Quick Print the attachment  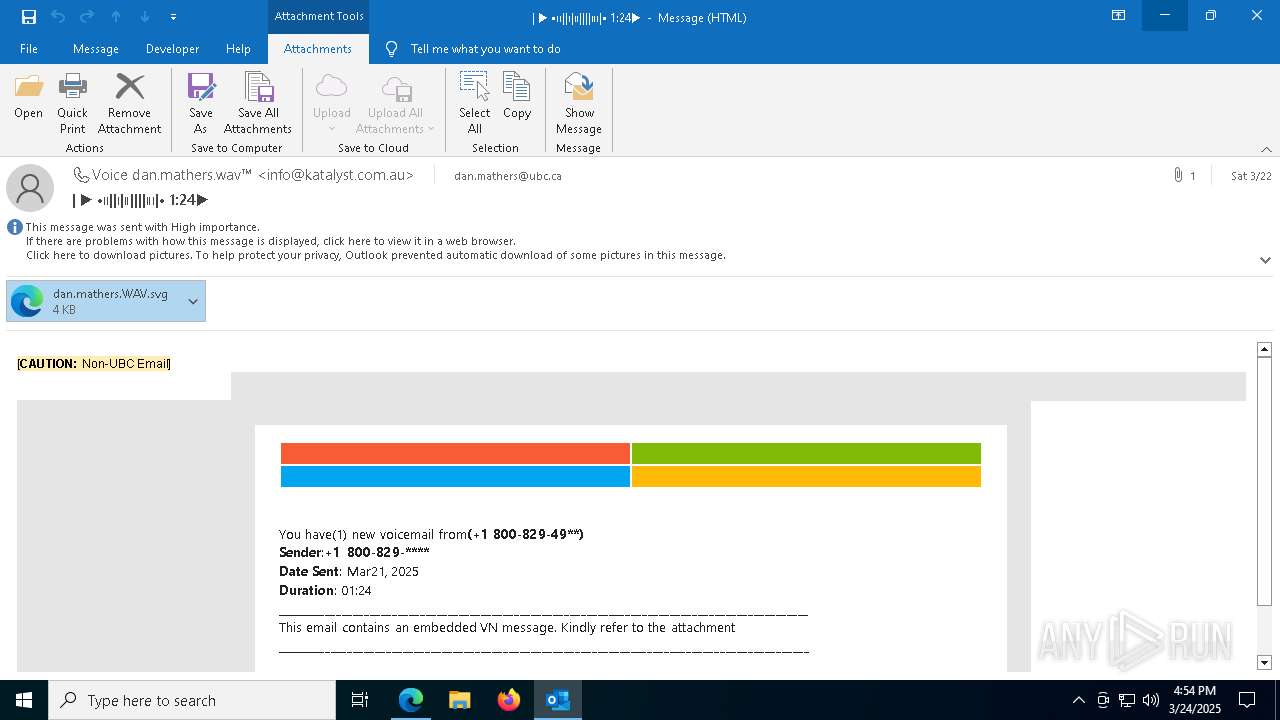[72, 103]
